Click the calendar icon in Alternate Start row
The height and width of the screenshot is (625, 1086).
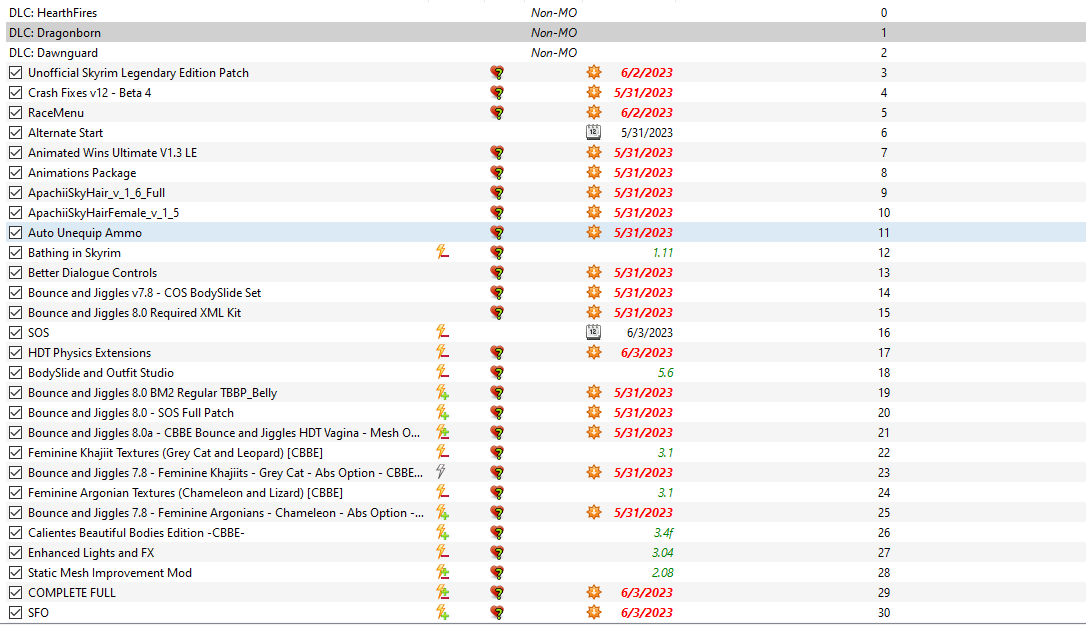pos(594,132)
